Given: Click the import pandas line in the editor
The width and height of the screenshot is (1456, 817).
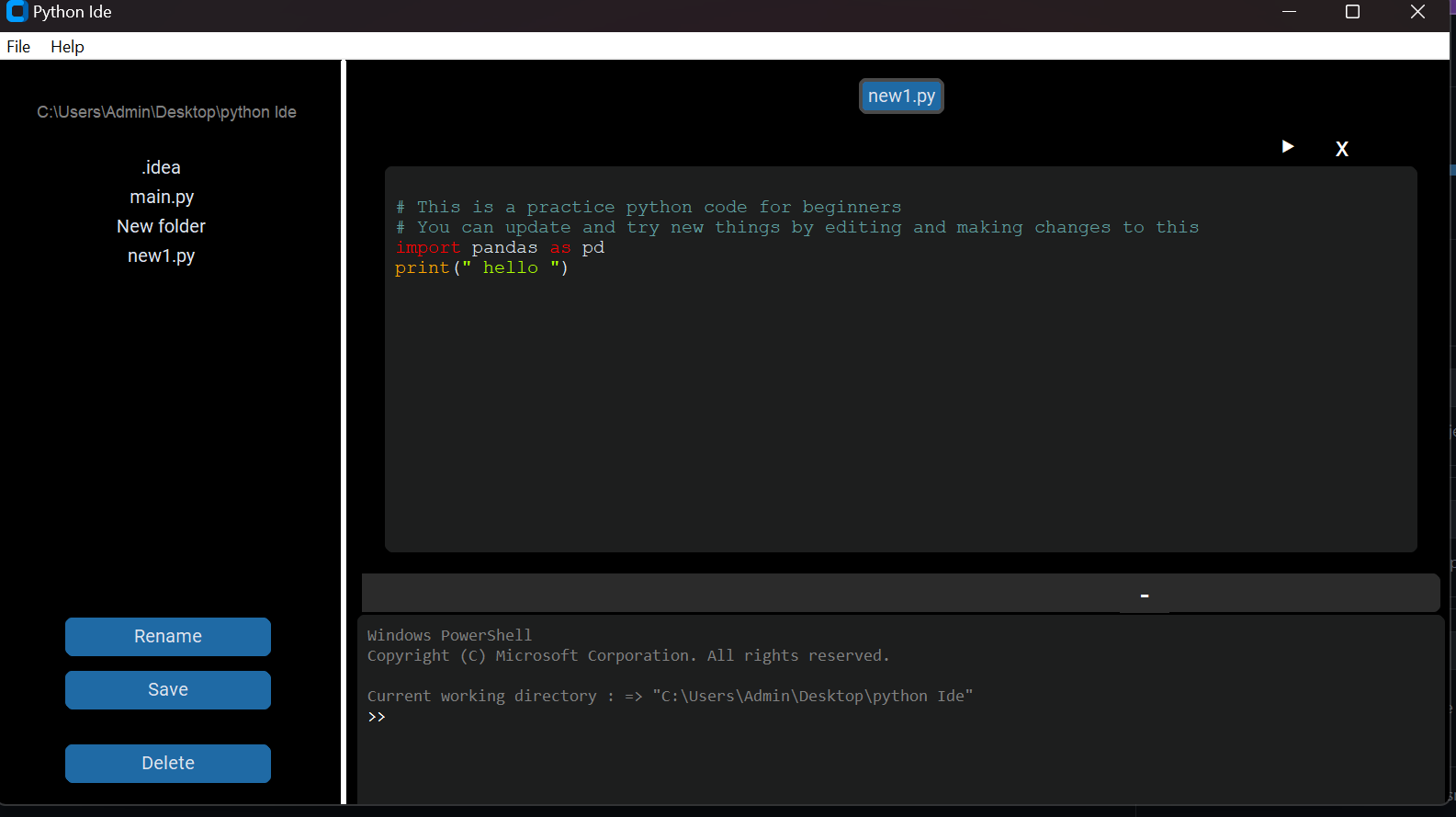Looking at the screenshot, I should pyautogui.click(x=500, y=248).
